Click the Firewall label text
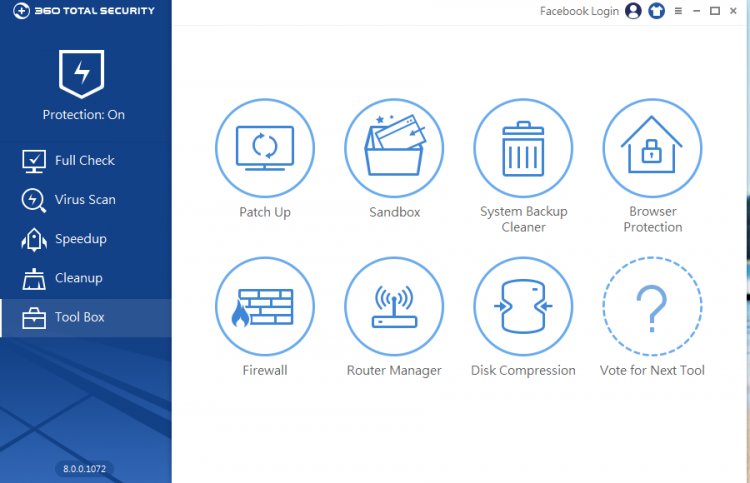The image size is (750, 483). [265, 370]
